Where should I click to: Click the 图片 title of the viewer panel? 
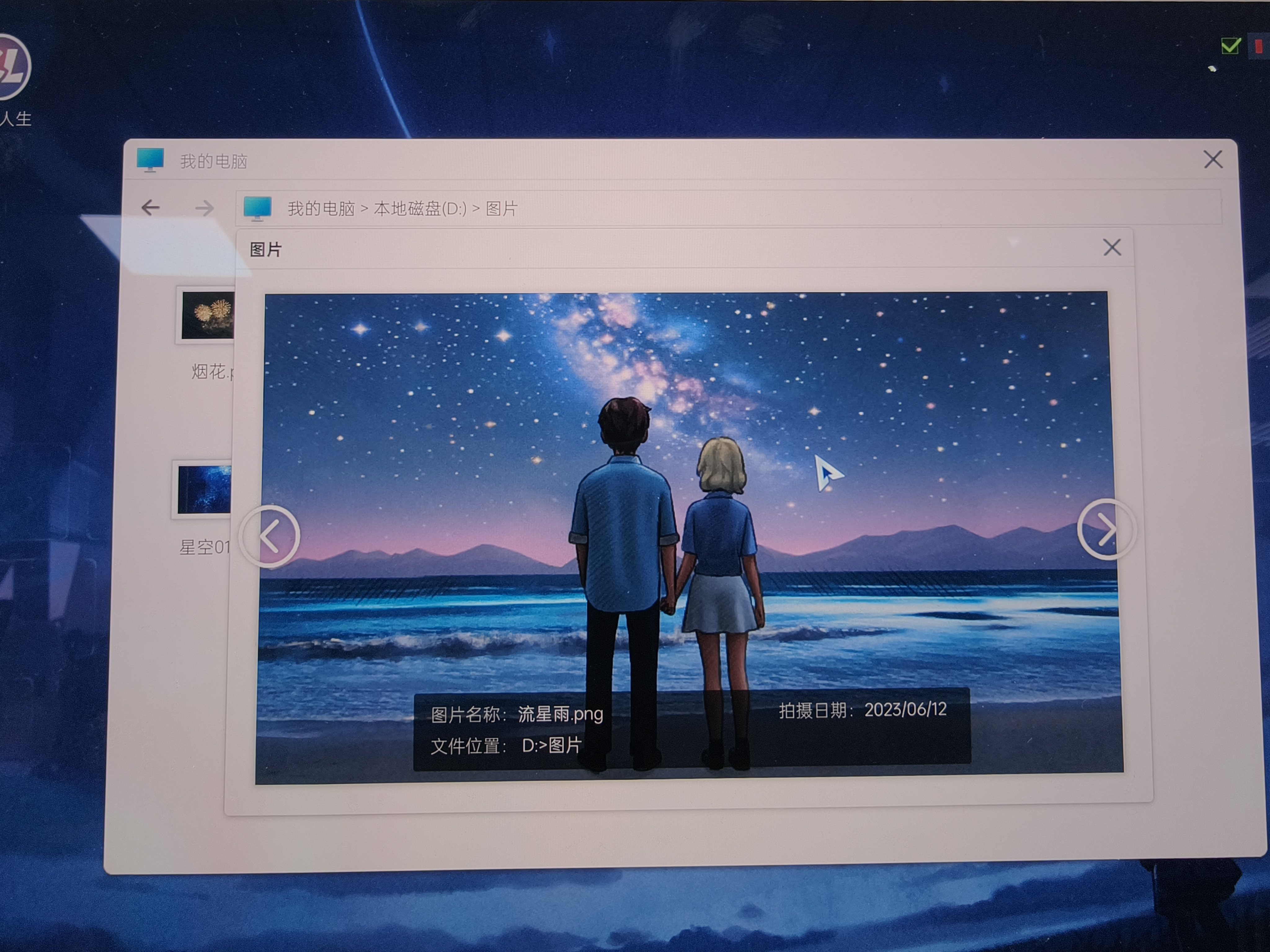pos(266,249)
